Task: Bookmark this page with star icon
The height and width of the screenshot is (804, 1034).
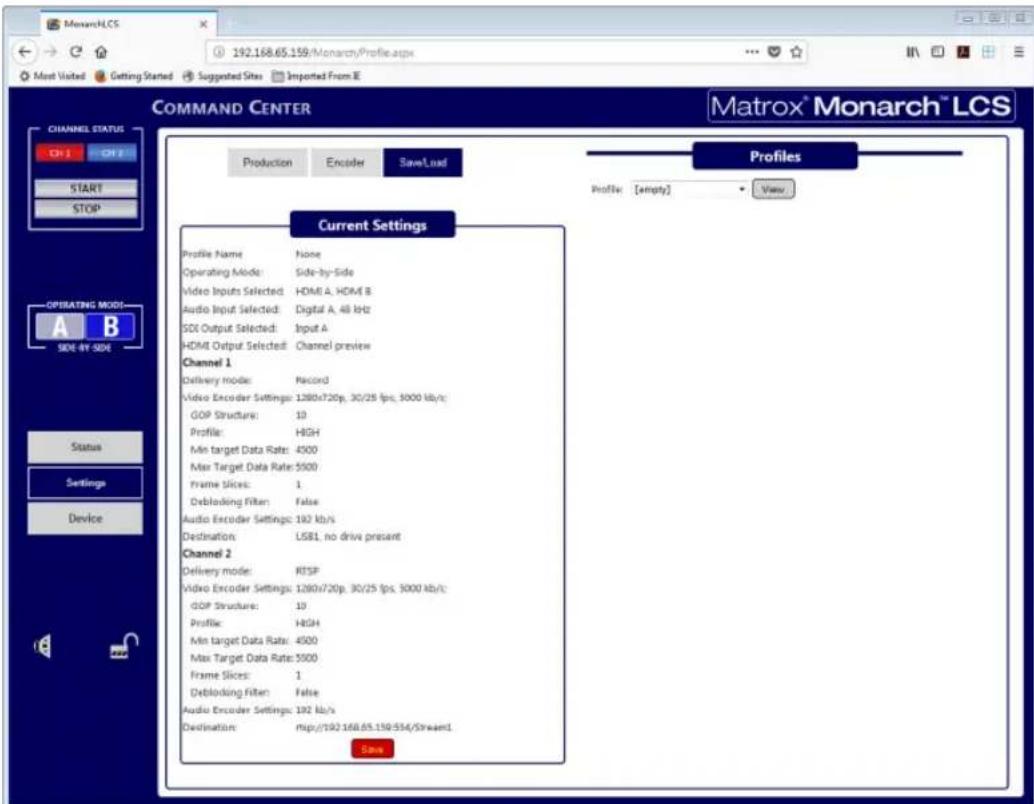Action: coord(796,51)
